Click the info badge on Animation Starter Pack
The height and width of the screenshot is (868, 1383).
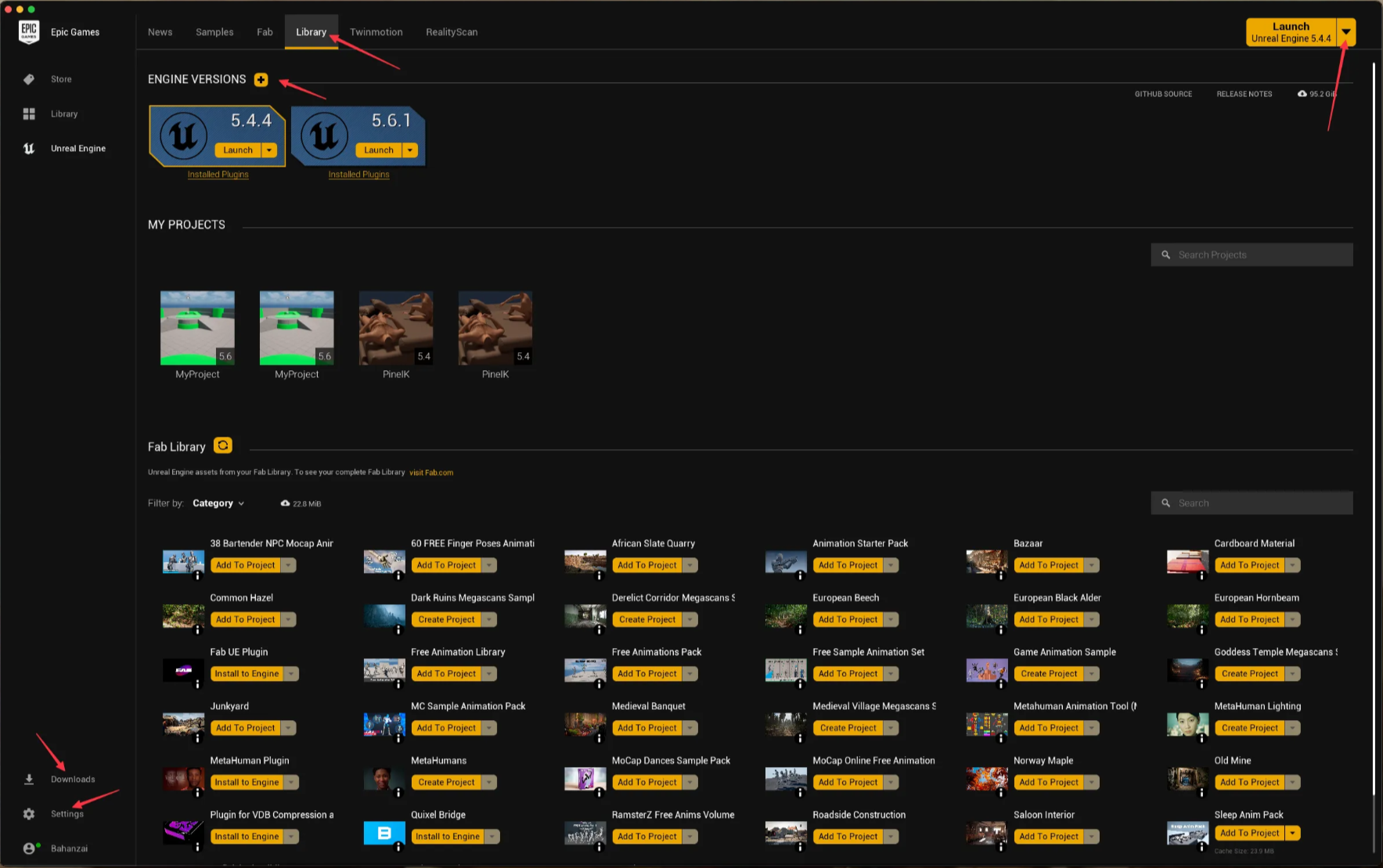tap(800, 576)
